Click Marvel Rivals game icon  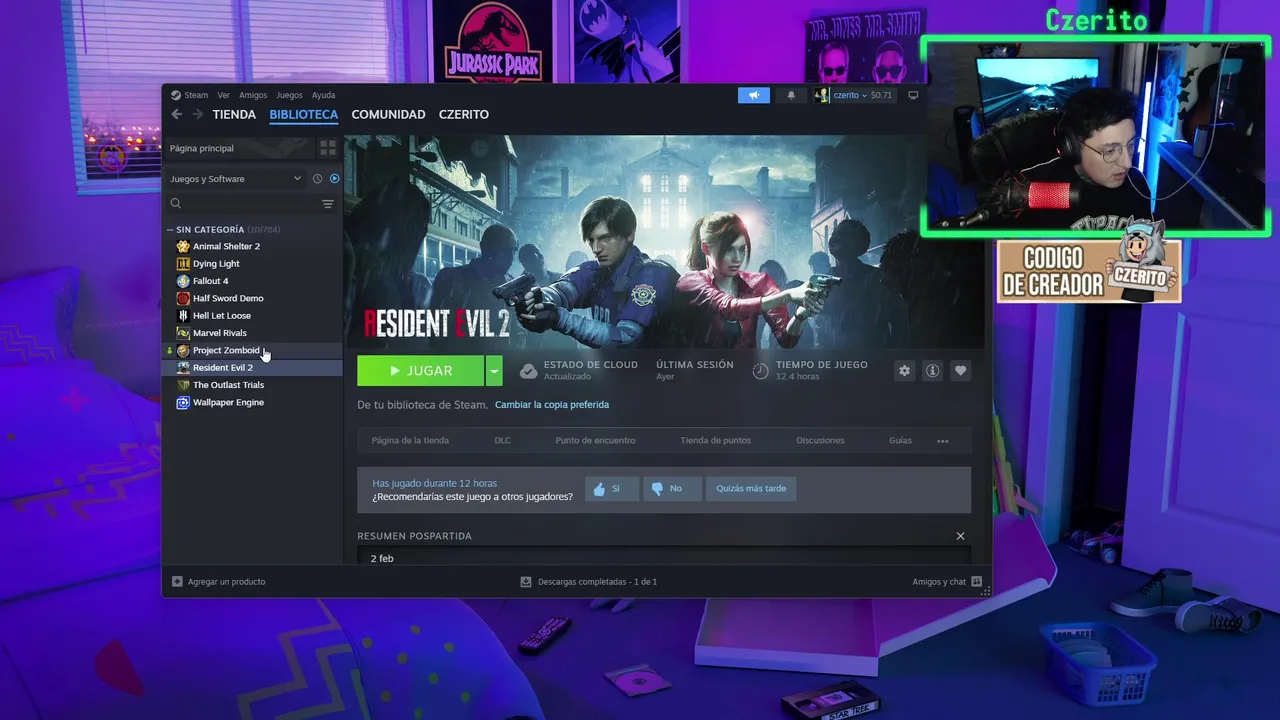[183, 333]
